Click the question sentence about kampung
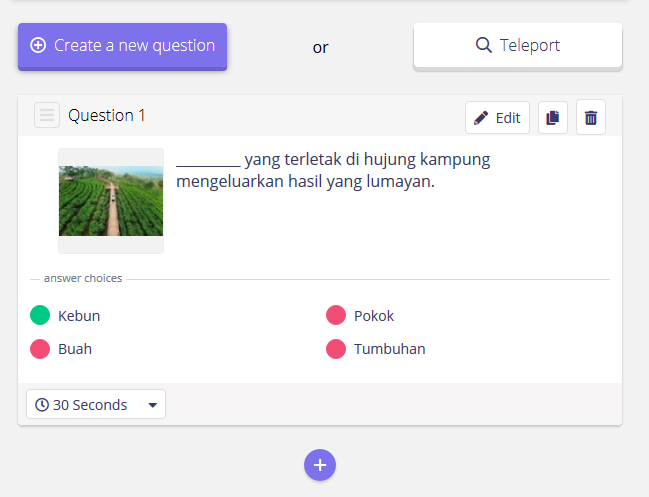 pos(333,170)
